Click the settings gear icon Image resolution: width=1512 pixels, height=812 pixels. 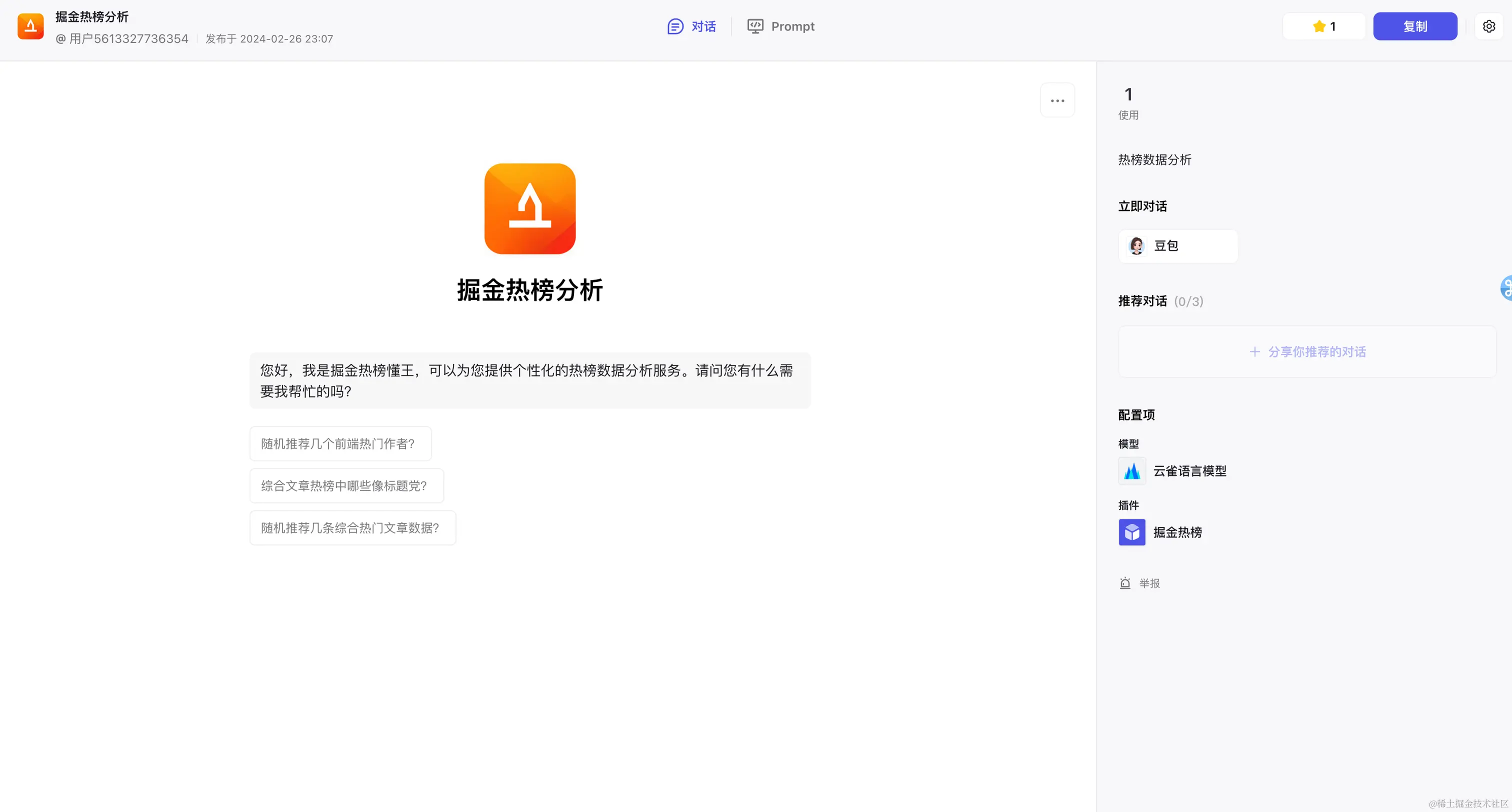tap(1488, 26)
